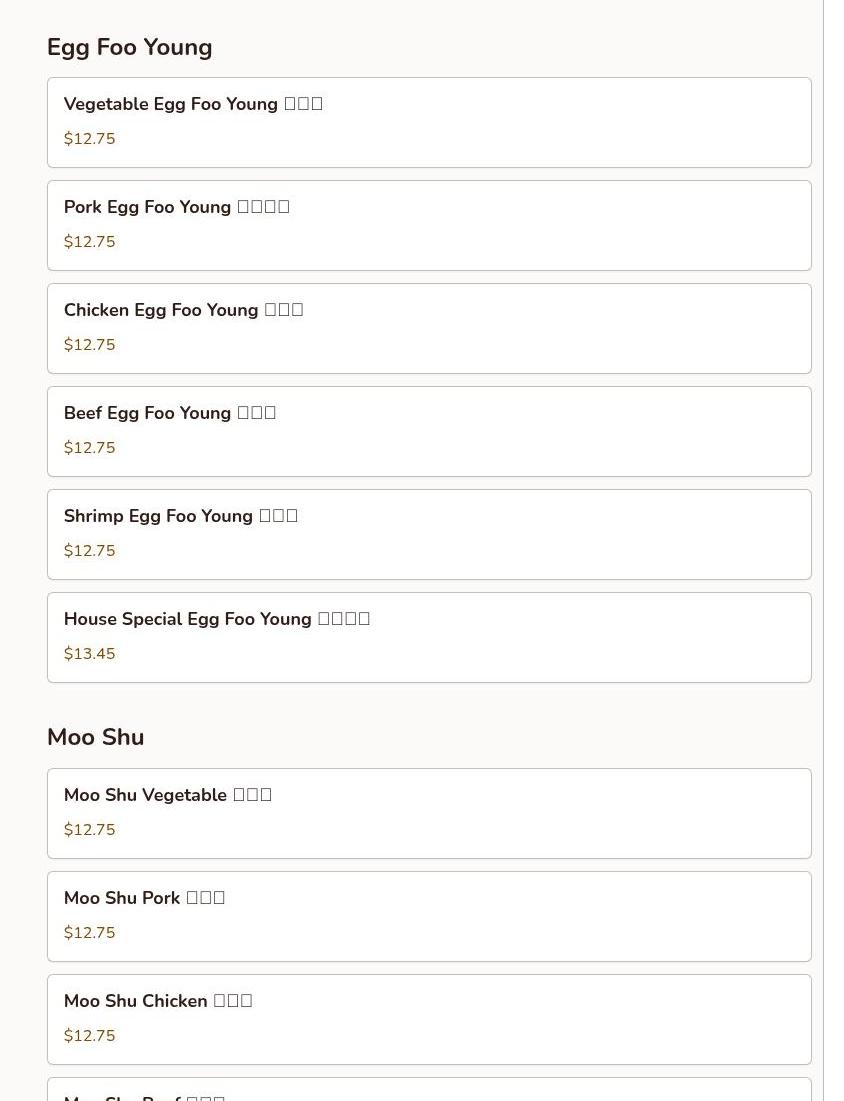This screenshot has width=844, height=1101.
Task: Click the price under Shrimp Egg Foo Young
Action: point(90,551)
